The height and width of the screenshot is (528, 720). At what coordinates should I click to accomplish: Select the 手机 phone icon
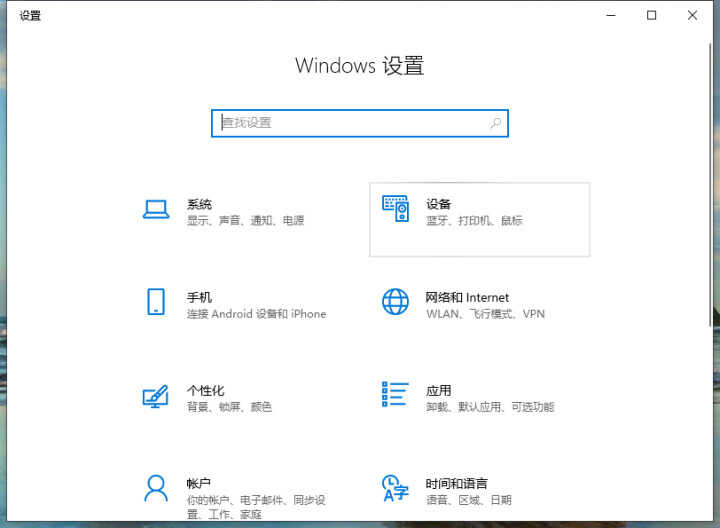[156, 302]
